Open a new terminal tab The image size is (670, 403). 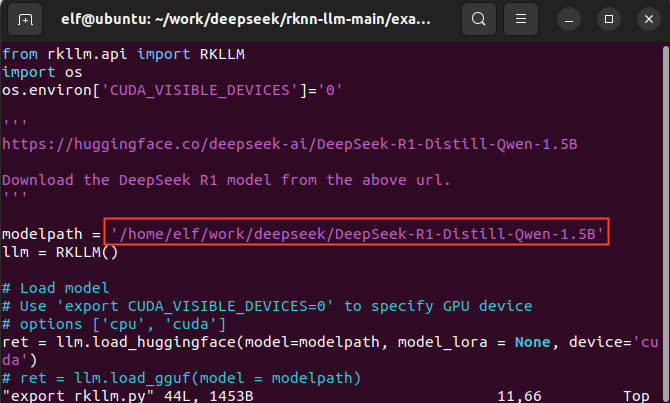[26, 18]
